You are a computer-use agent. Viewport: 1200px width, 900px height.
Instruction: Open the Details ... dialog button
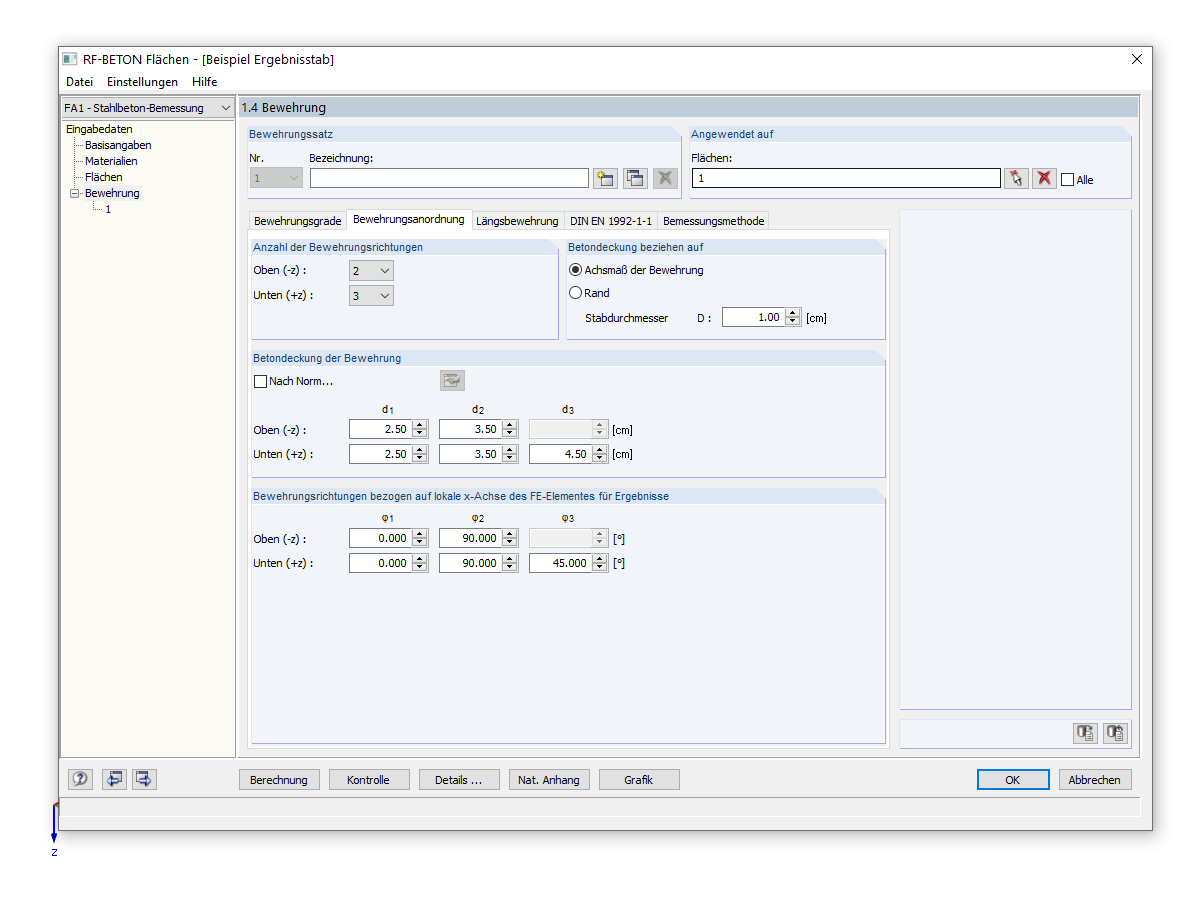(458, 780)
